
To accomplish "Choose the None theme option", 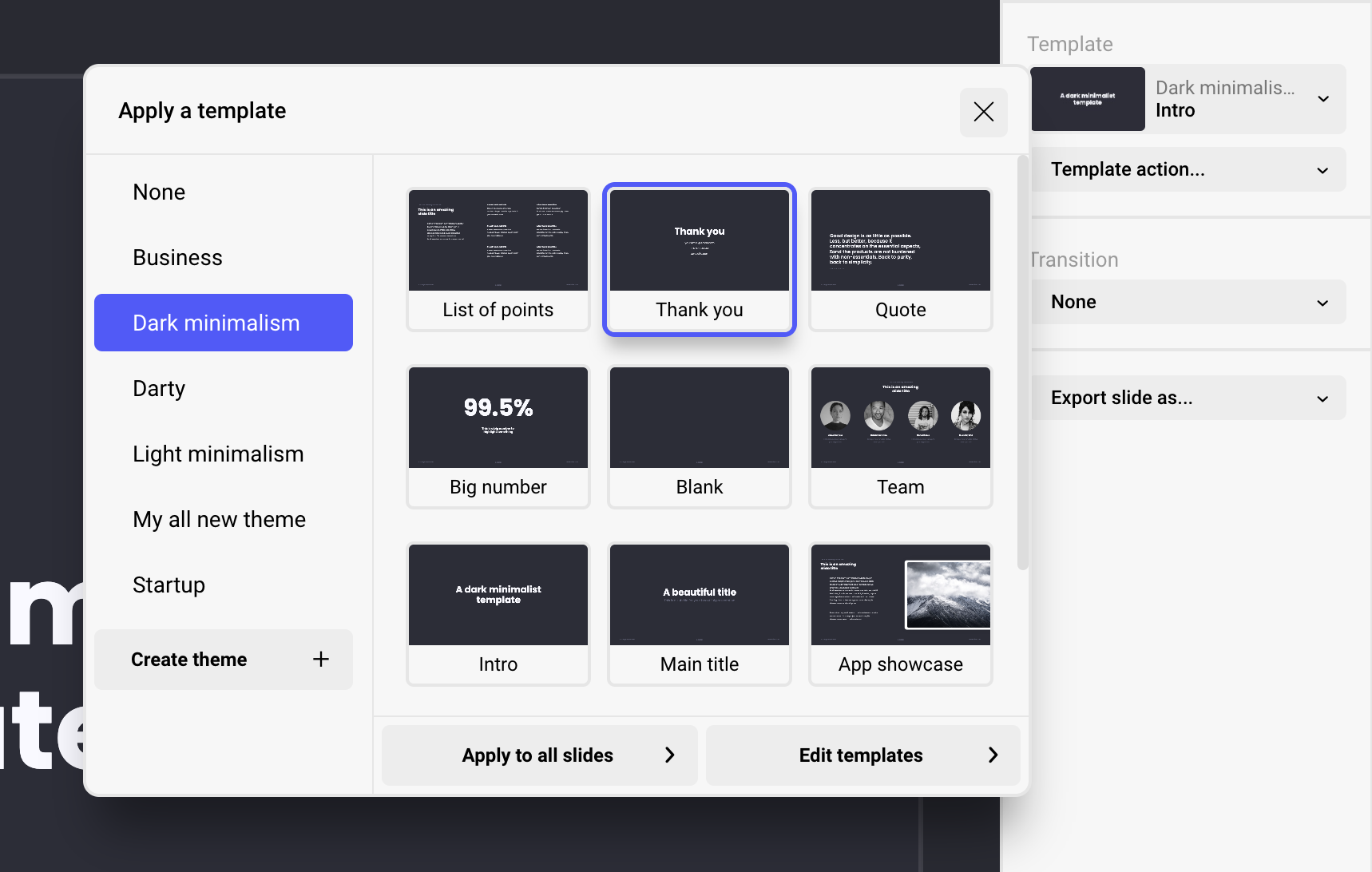I will pyautogui.click(x=159, y=192).
